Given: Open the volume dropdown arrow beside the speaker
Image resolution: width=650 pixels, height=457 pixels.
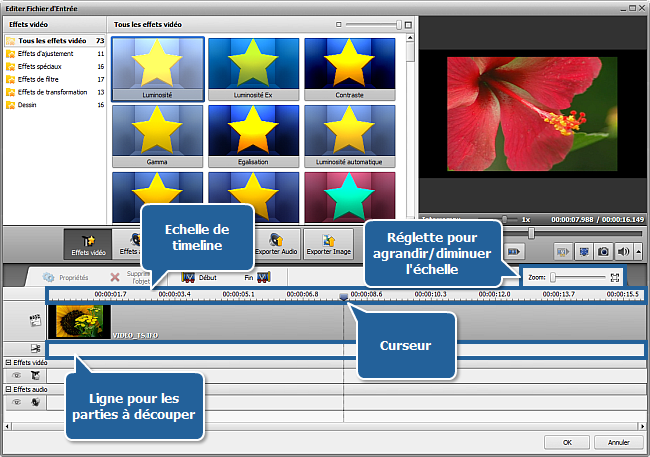Looking at the screenshot, I should pyautogui.click(x=637, y=253).
